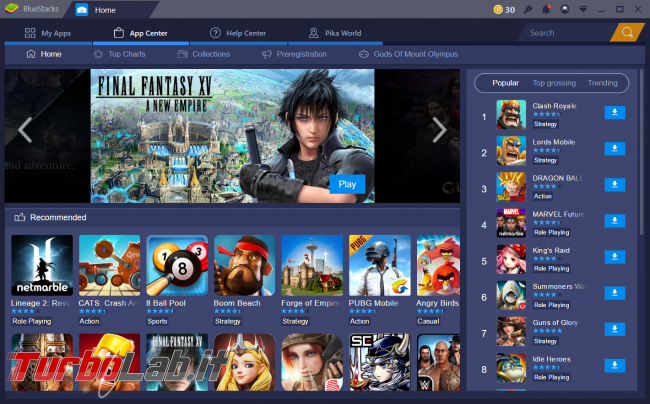Click the Strategy tag under Clash Royale
650x404 pixels.
tap(546, 124)
